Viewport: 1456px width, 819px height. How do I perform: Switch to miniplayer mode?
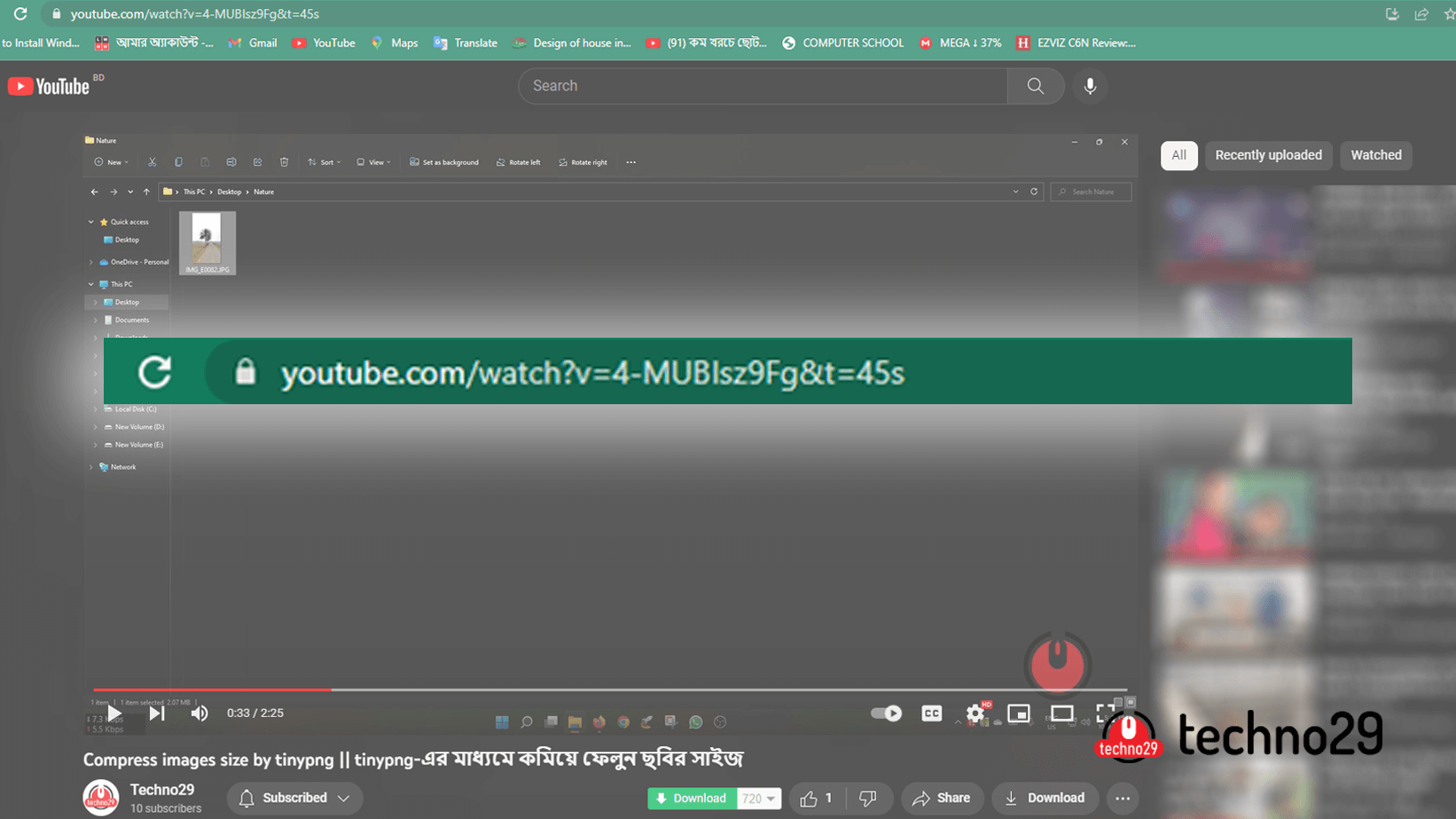pyautogui.click(x=1019, y=713)
